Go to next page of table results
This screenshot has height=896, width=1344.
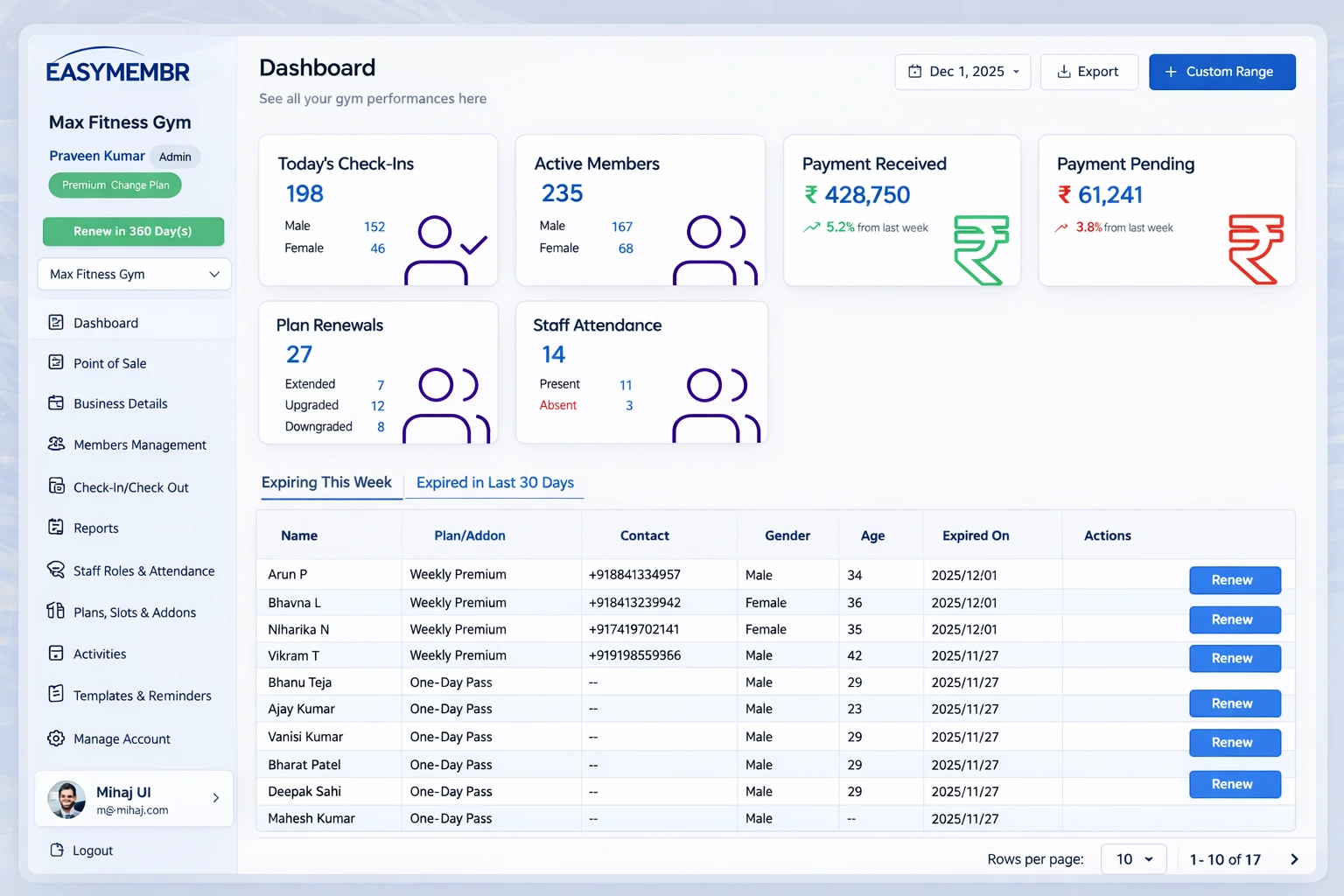pos(1294,859)
